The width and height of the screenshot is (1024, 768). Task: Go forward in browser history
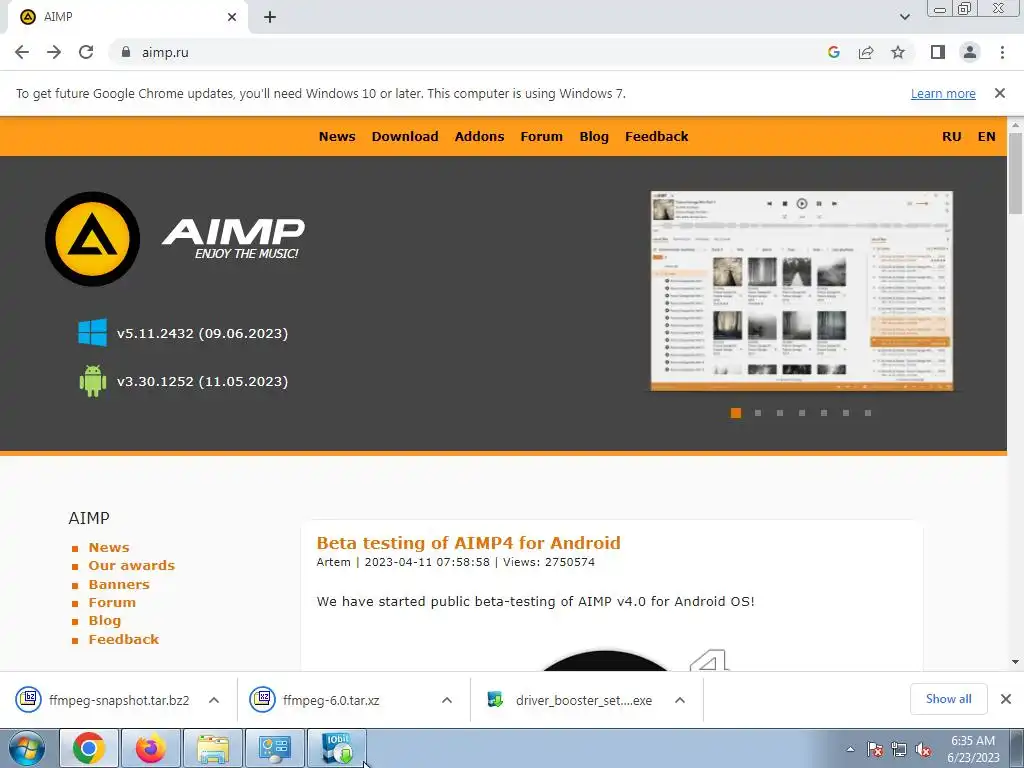[x=54, y=52]
